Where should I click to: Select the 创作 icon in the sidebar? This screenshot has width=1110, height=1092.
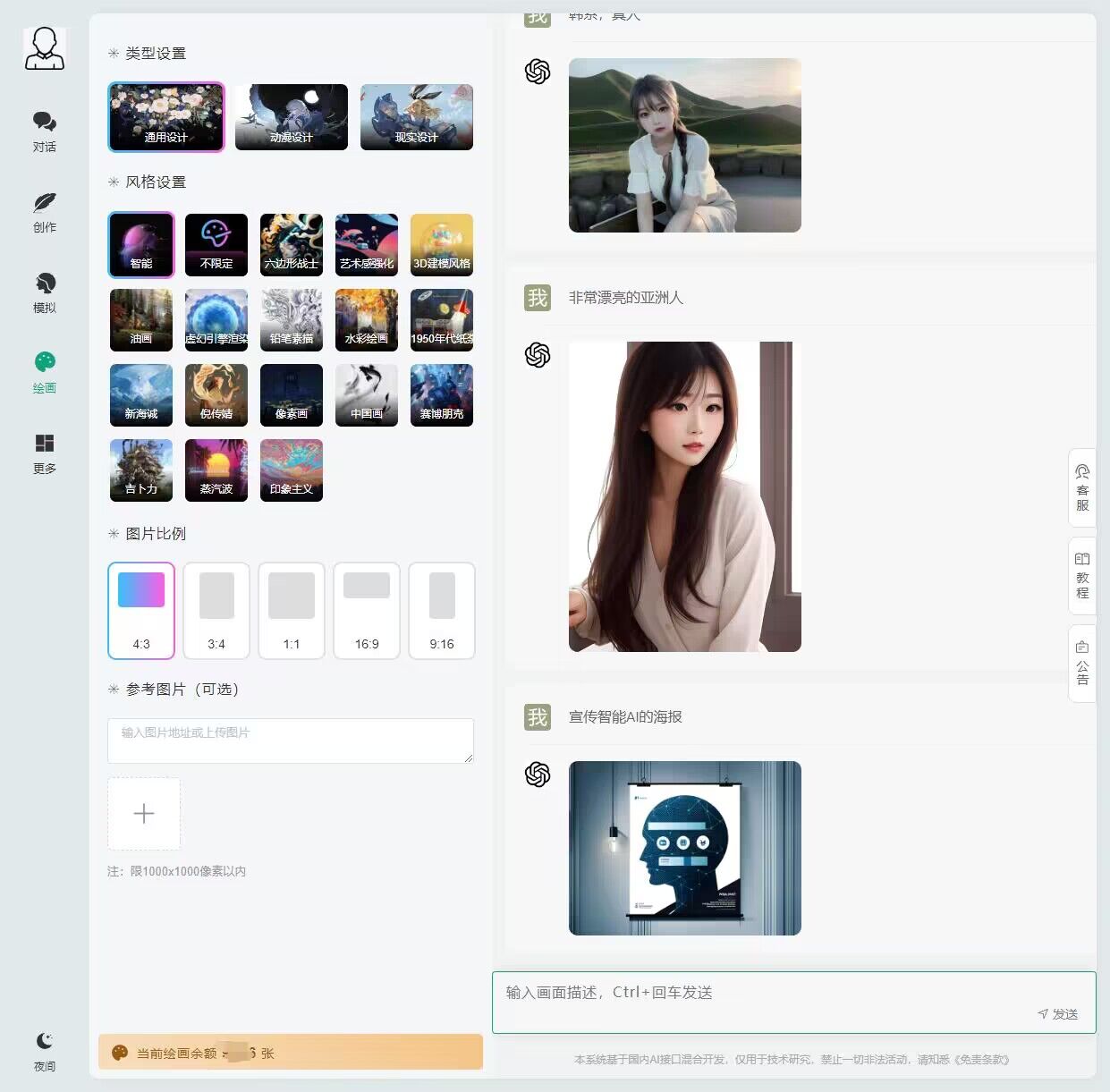tap(44, 211)
